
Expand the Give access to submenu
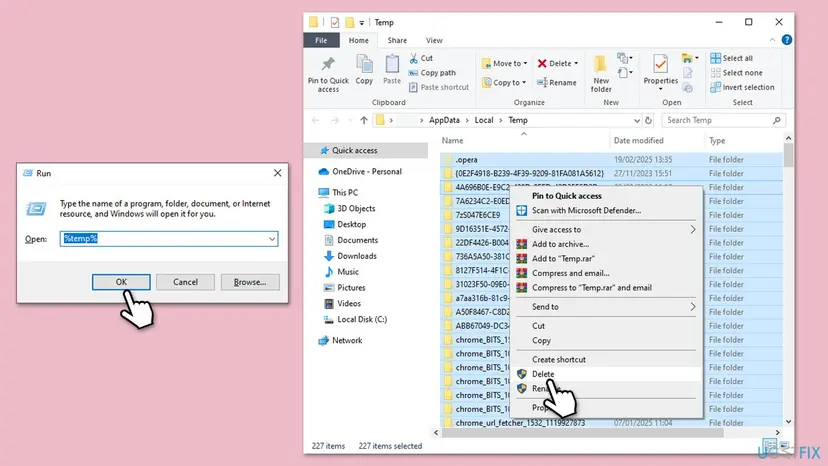tap(607, 230)
